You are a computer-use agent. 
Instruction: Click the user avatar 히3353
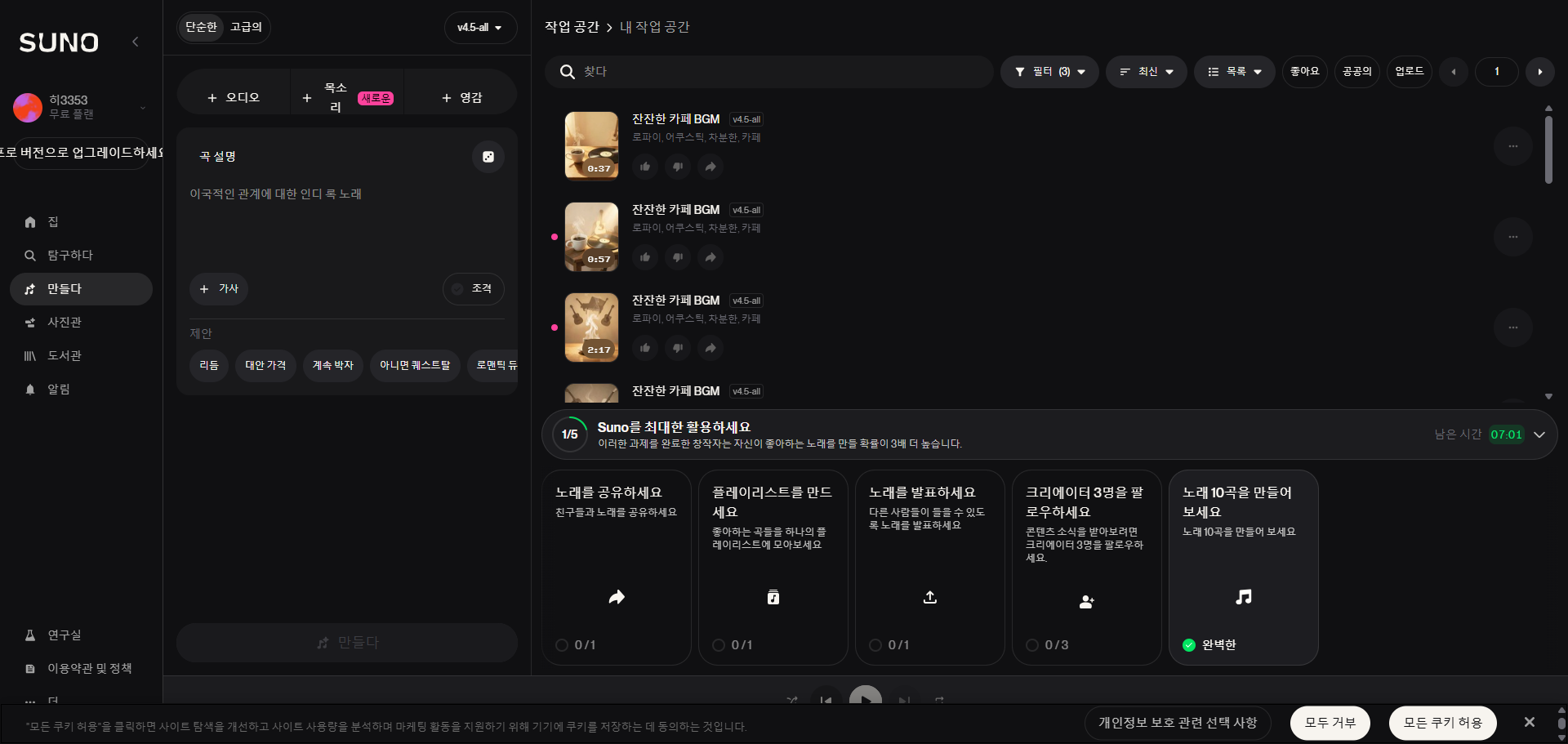tap(28, 107)
